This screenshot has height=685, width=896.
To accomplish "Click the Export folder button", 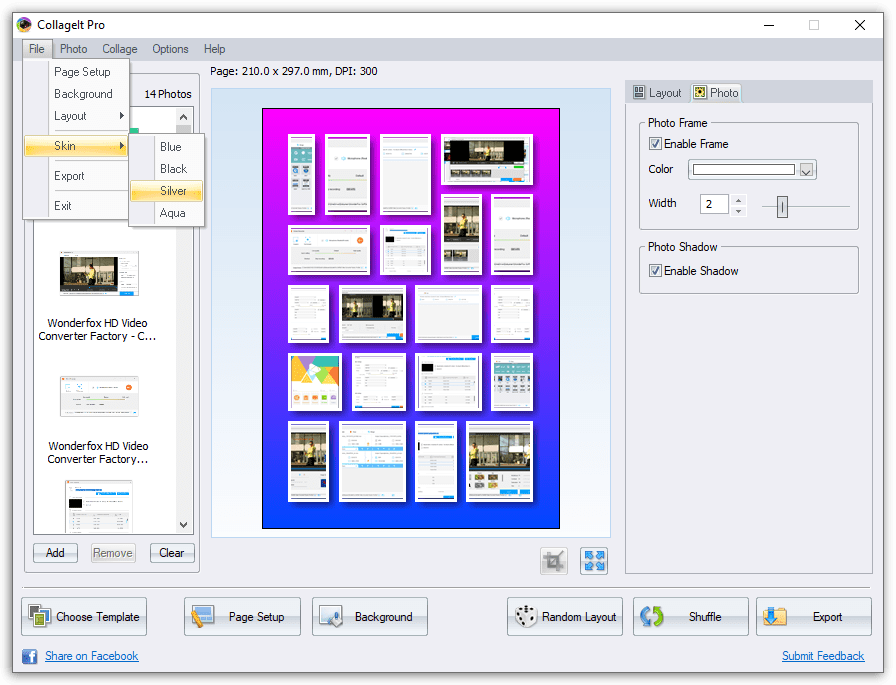I will click(x=813, y=617).
